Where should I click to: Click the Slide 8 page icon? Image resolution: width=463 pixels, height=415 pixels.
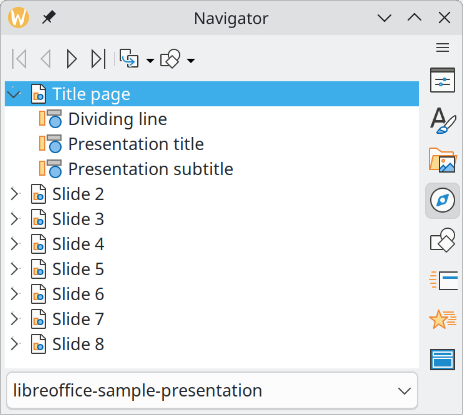(38, 344)
